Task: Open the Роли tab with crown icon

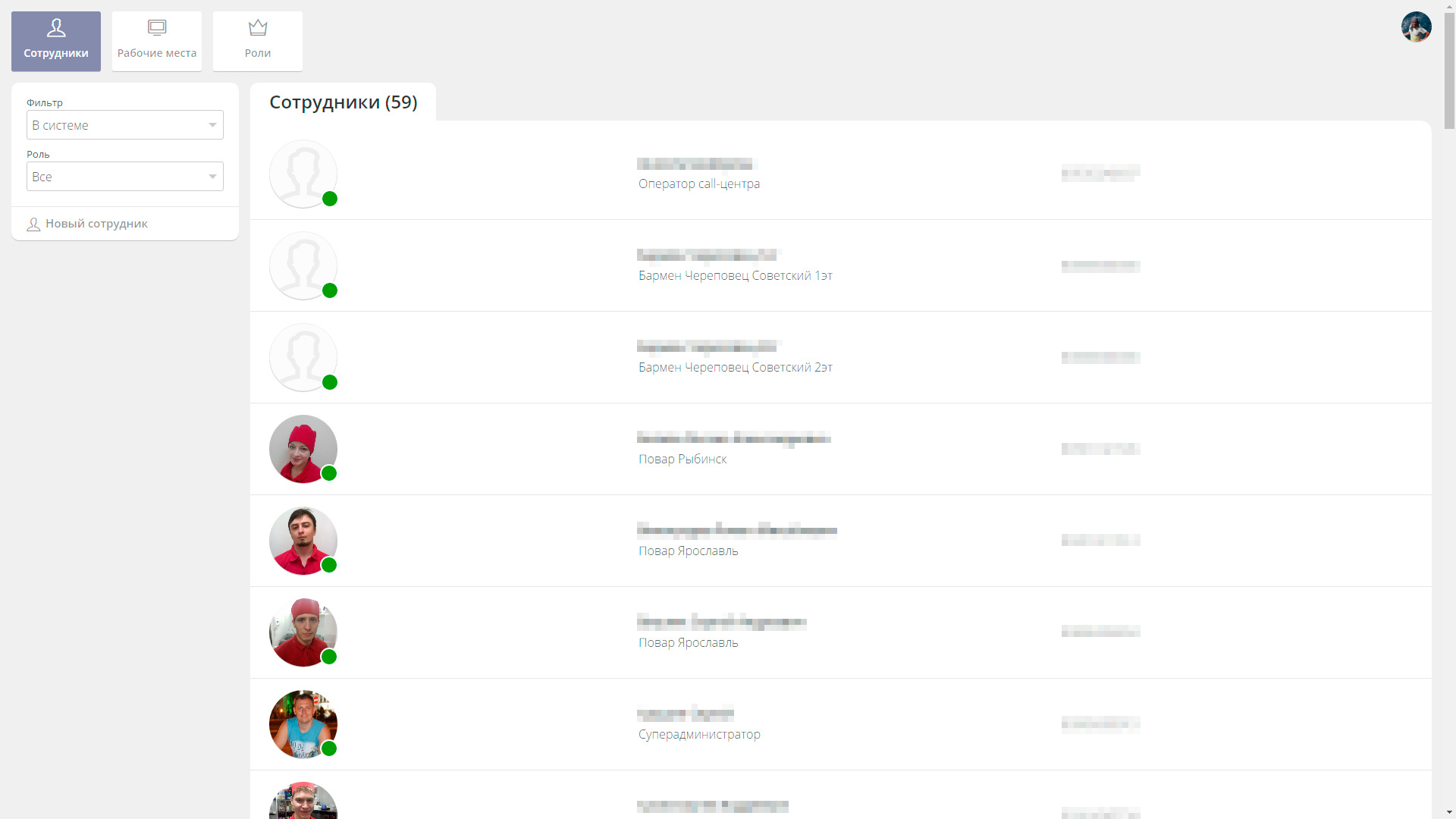Action: 258,41
